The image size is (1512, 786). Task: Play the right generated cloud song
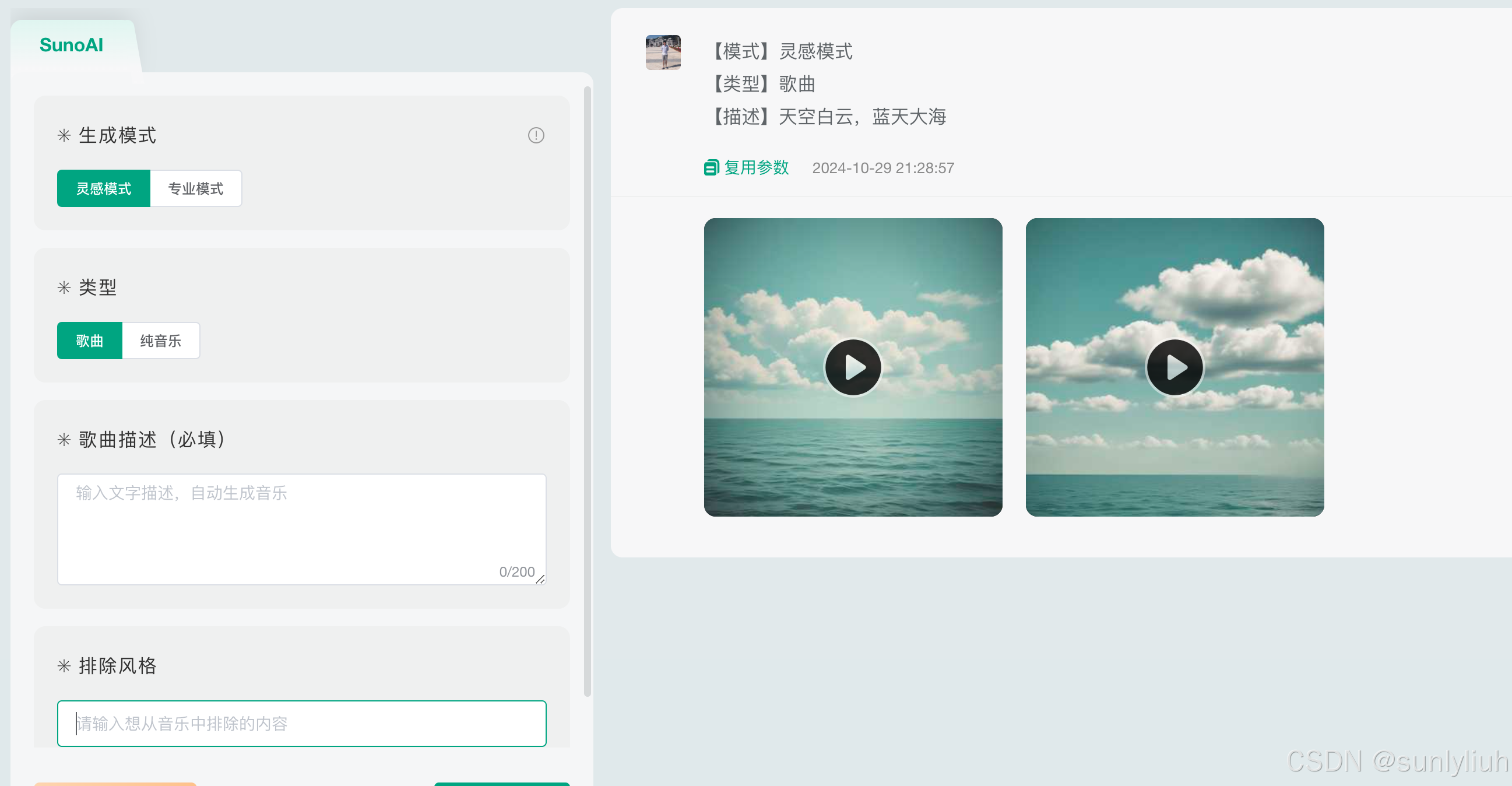point(1174,367)
